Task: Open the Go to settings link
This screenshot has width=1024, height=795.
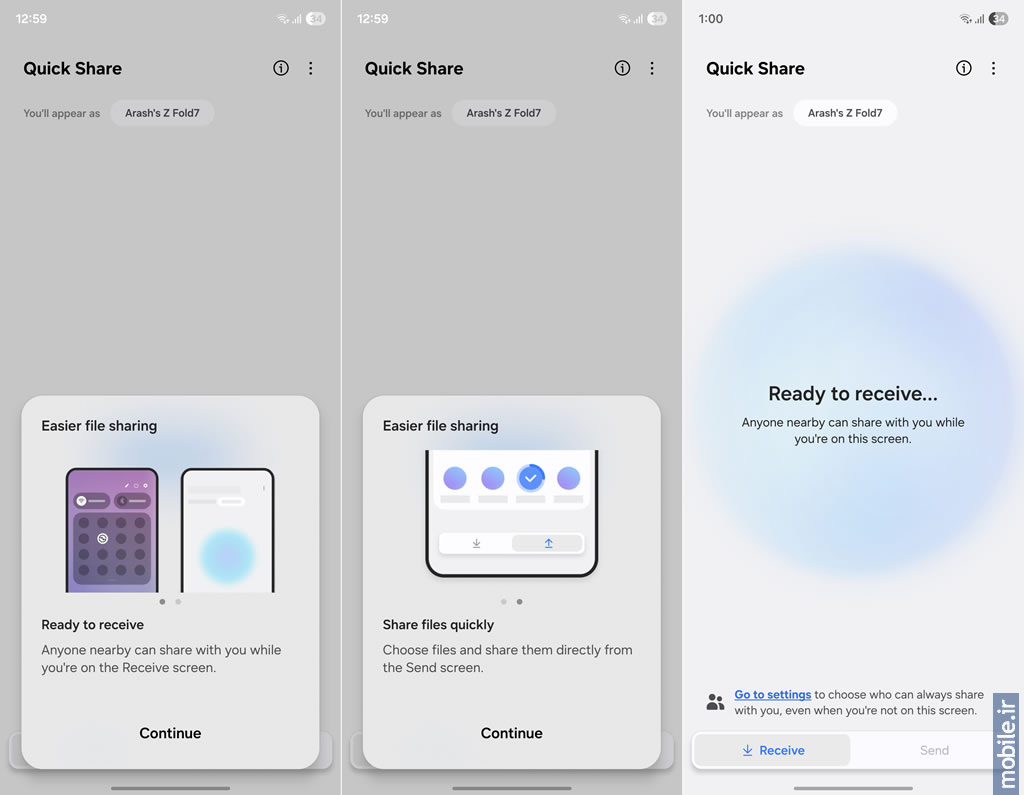Action: tap(773, 694)
